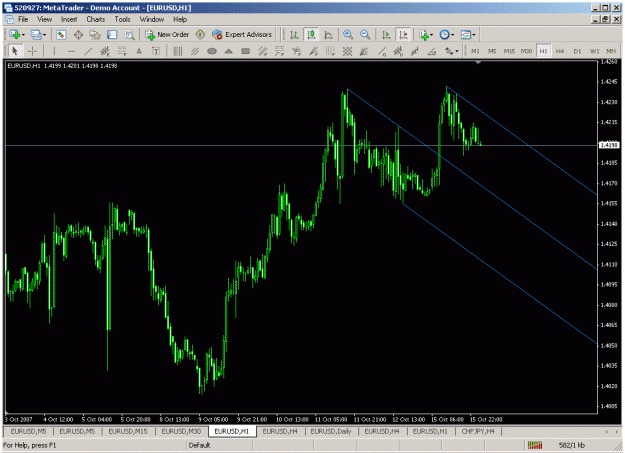Image resolution: width=625 pixels, height=453 pixels.
Task: Select the trendline drawing tool
Action: (x=88, y=51)
